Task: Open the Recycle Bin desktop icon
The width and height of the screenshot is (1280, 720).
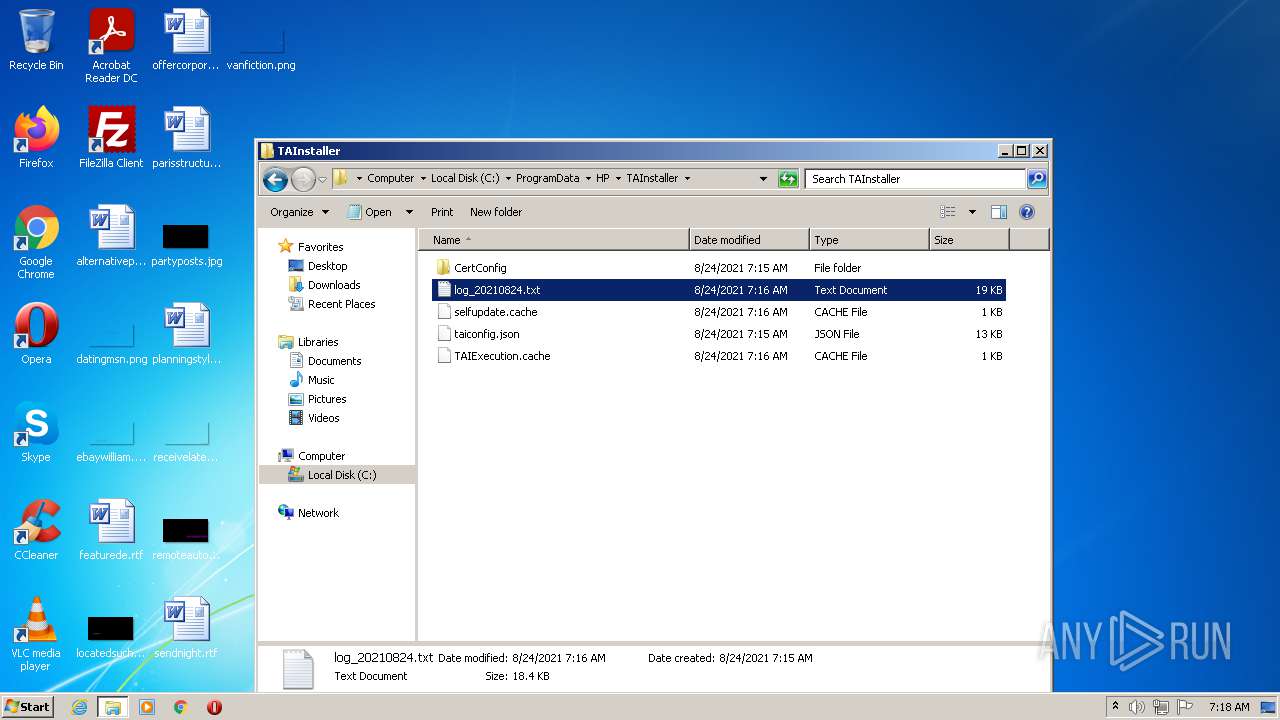Action: pos(36,40)
